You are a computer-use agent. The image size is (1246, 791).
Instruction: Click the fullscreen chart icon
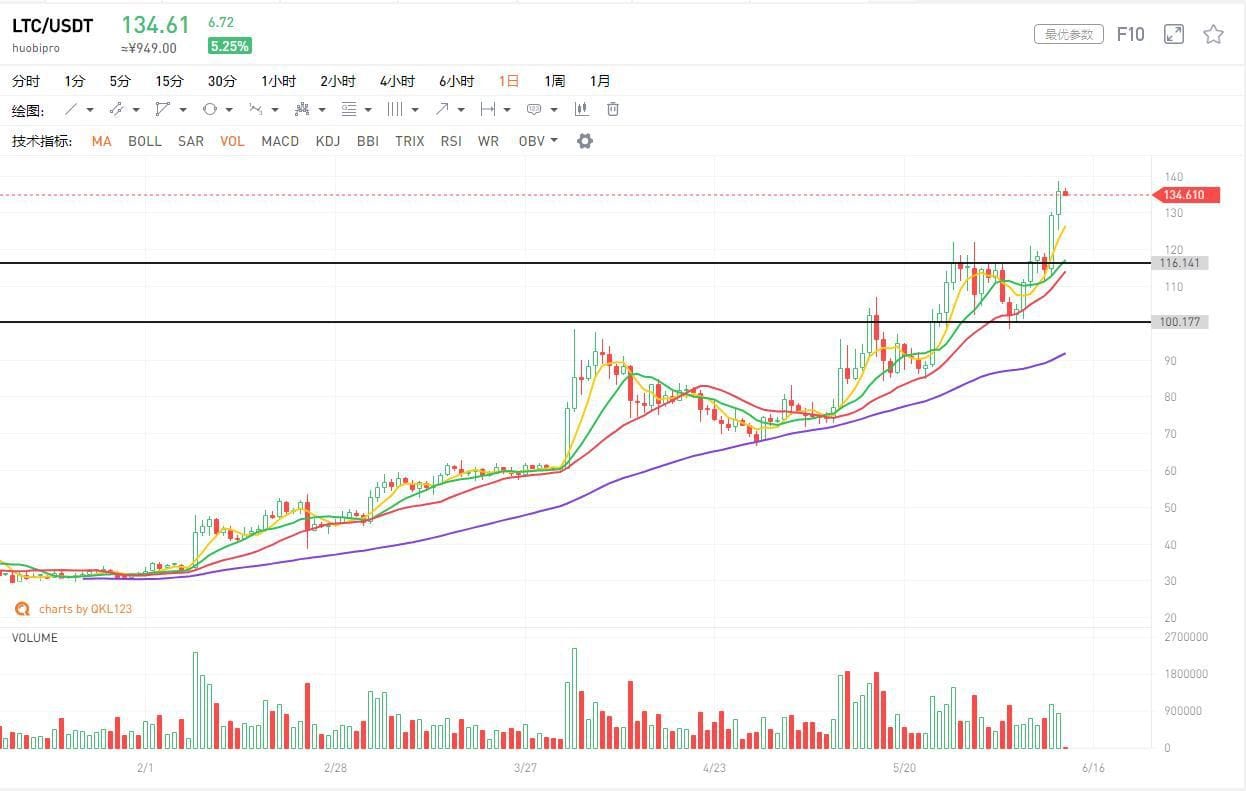pyautogui.click(x=1173, y=33)
